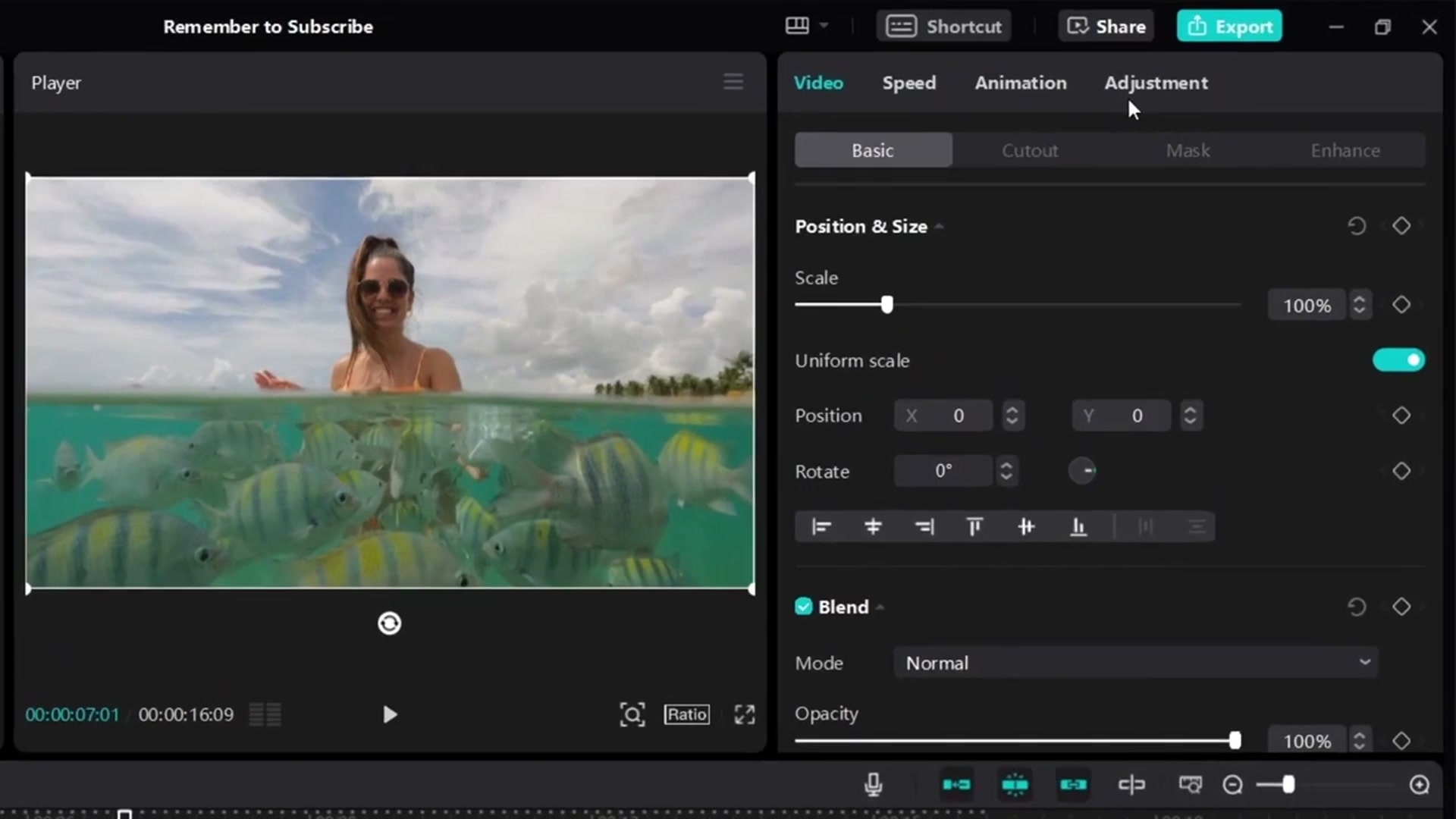Click the Scale slider handle
The width and height of the screenshot is (1456, 819).
[x=886, y=305]
